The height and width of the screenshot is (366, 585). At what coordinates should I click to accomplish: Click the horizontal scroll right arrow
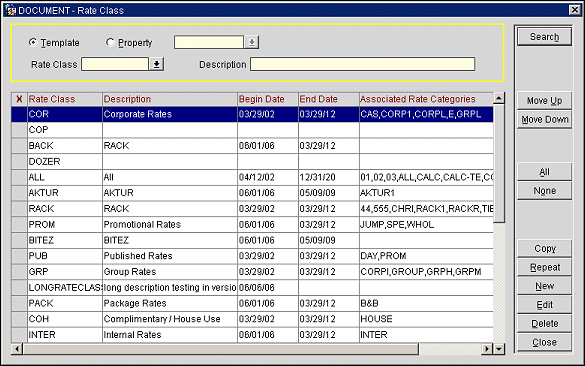[487, 349]
